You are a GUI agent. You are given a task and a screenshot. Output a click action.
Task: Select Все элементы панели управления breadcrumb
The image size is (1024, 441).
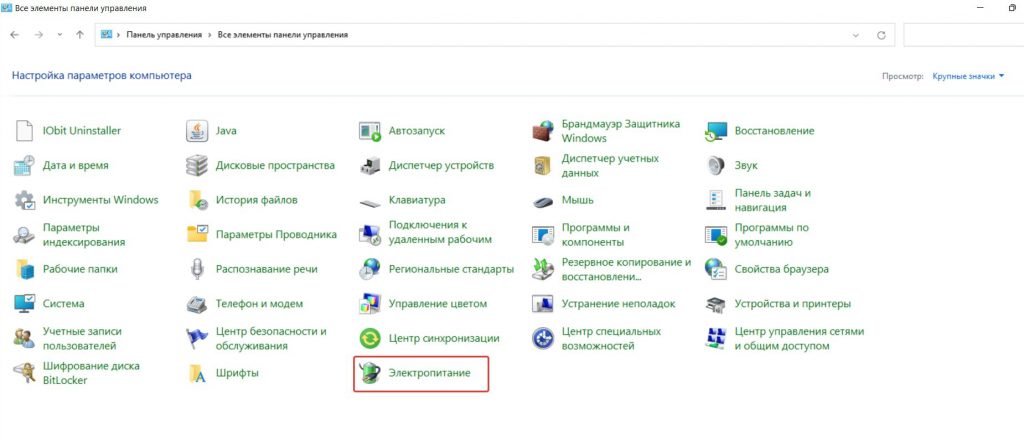pyautogui.click(x=283, y=35)
